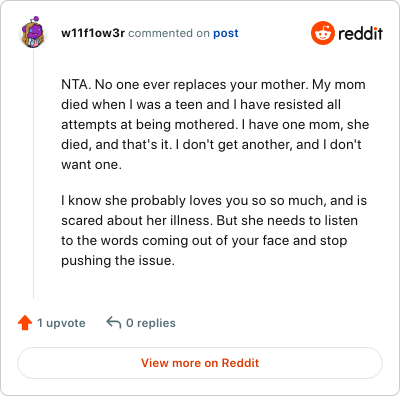Open w11f1ow3r's purple avatar
The width and height of the screenshot is (400, 396).
click(33, 32)
